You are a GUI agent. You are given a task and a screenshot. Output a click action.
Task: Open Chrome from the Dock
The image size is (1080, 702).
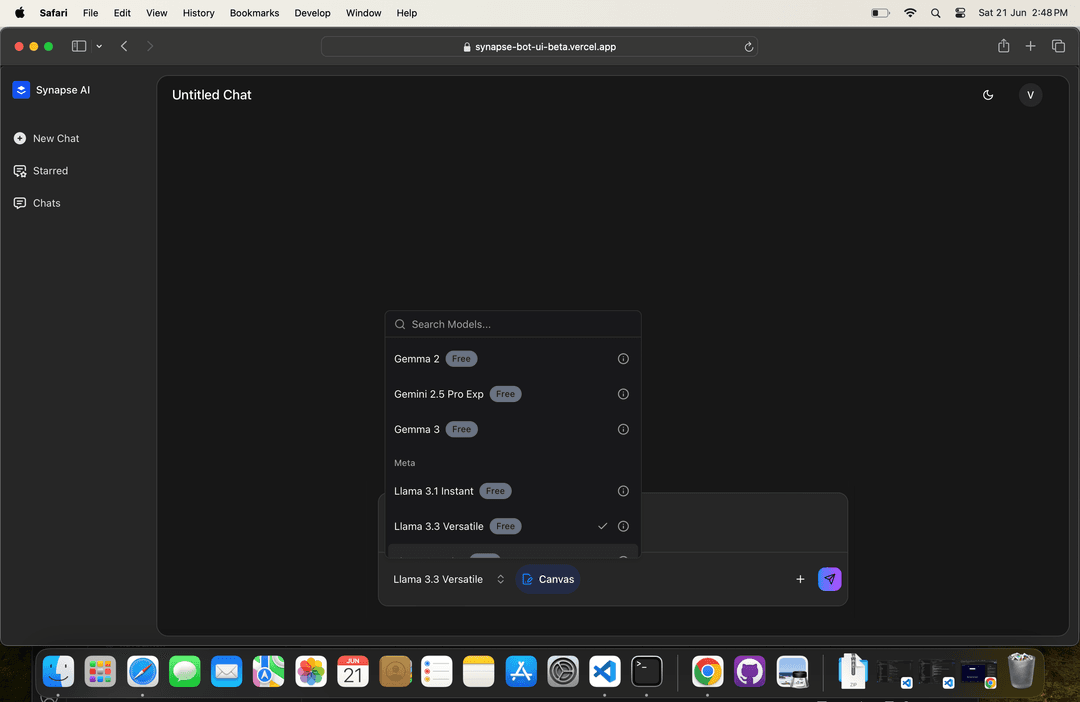(707, 671)
